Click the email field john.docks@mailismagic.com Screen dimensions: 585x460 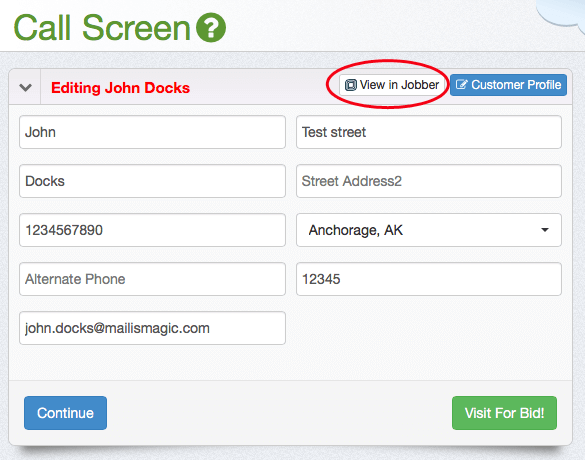point(152,328)
